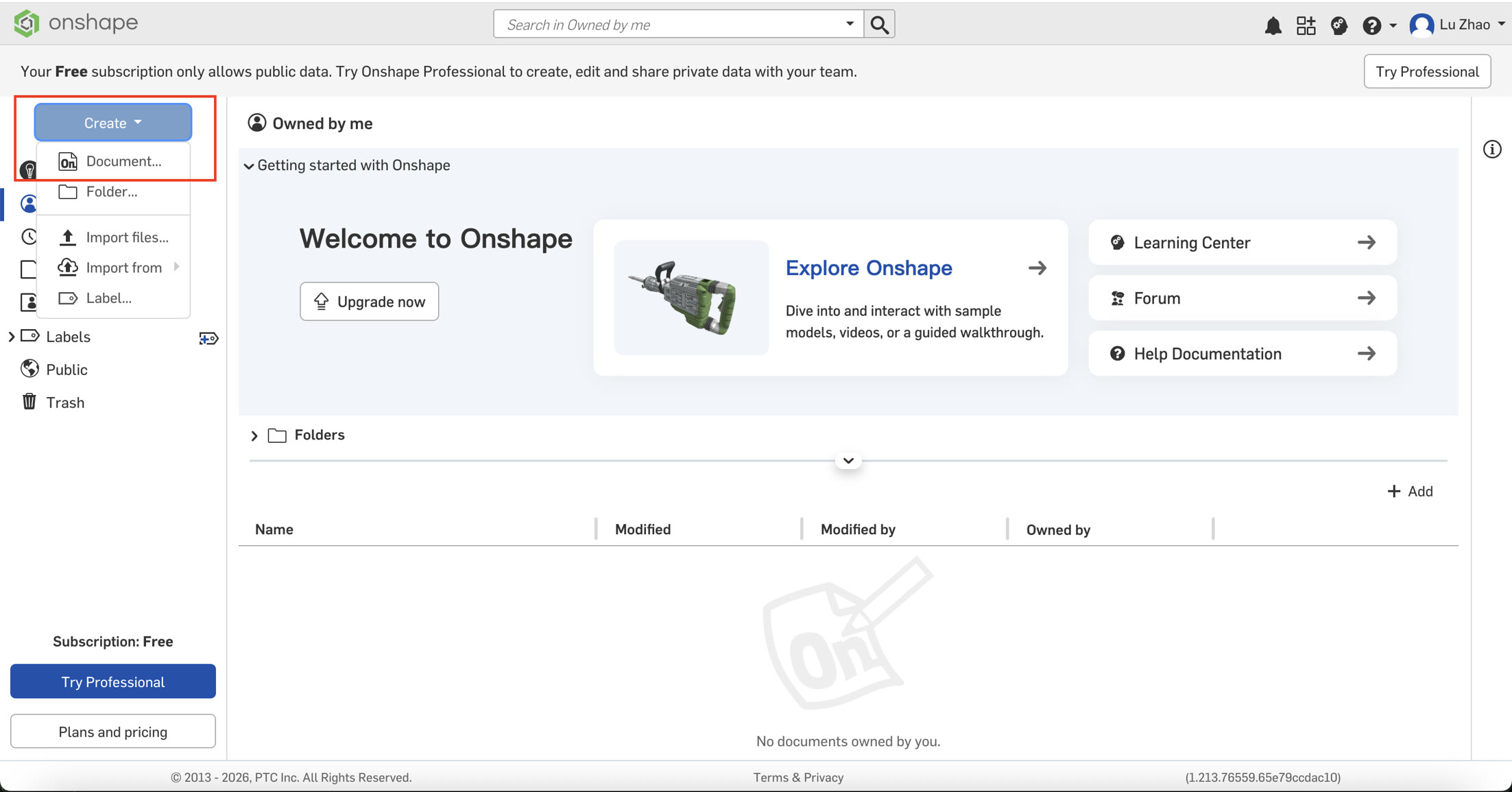Viewport: 1512px width, 792px height.
Task: Open the Trash in sidebar
Action: tap(65, 403)
